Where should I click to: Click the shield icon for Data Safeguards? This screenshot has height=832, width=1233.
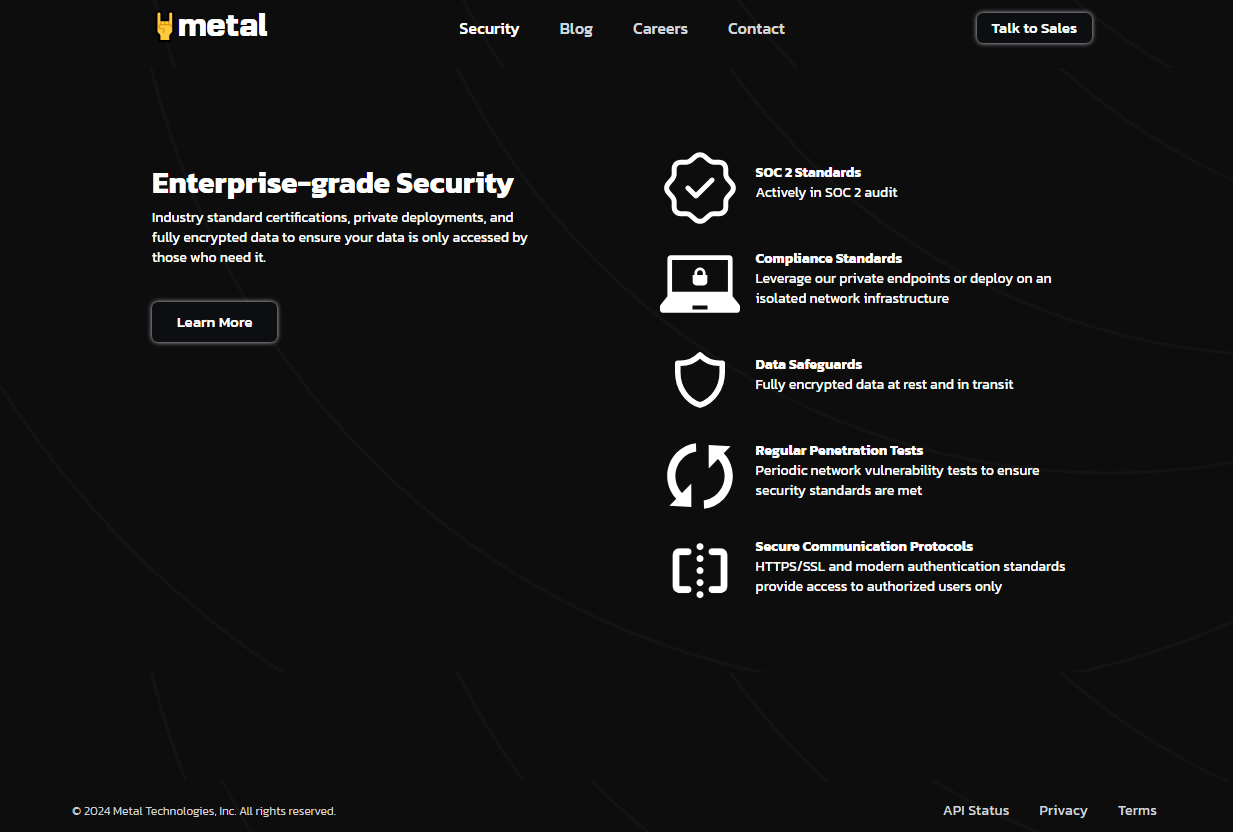[x=700, y=379]
